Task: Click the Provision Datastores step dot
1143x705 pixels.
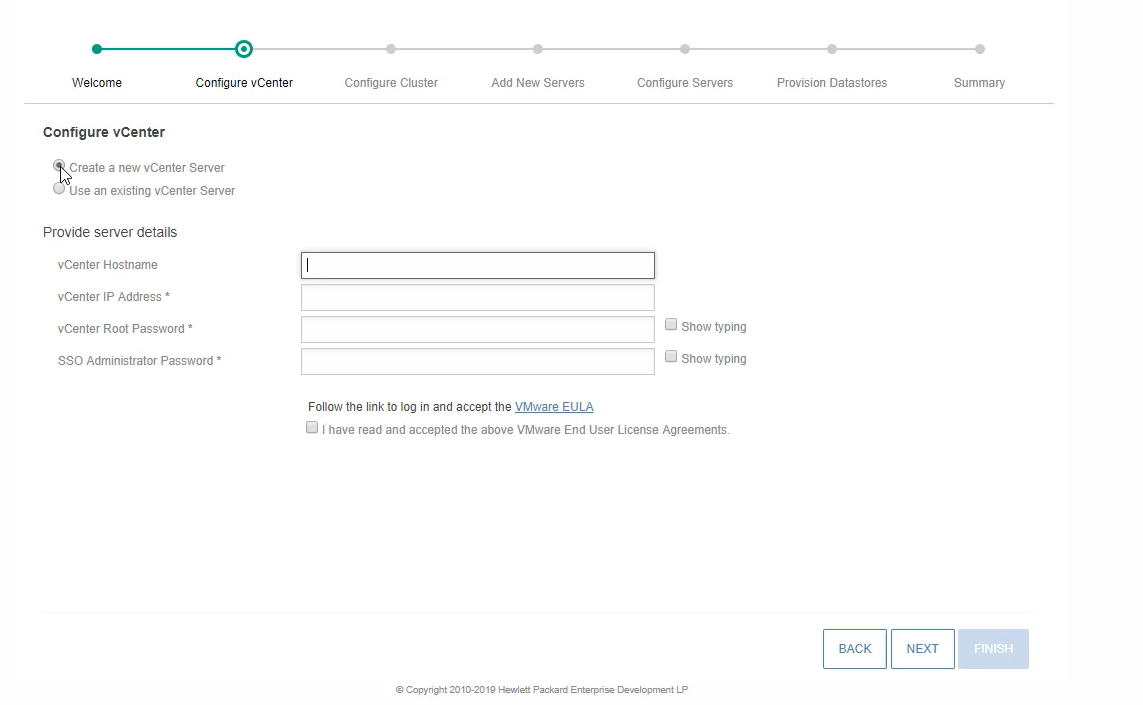Action: click(x=832, y=49)
